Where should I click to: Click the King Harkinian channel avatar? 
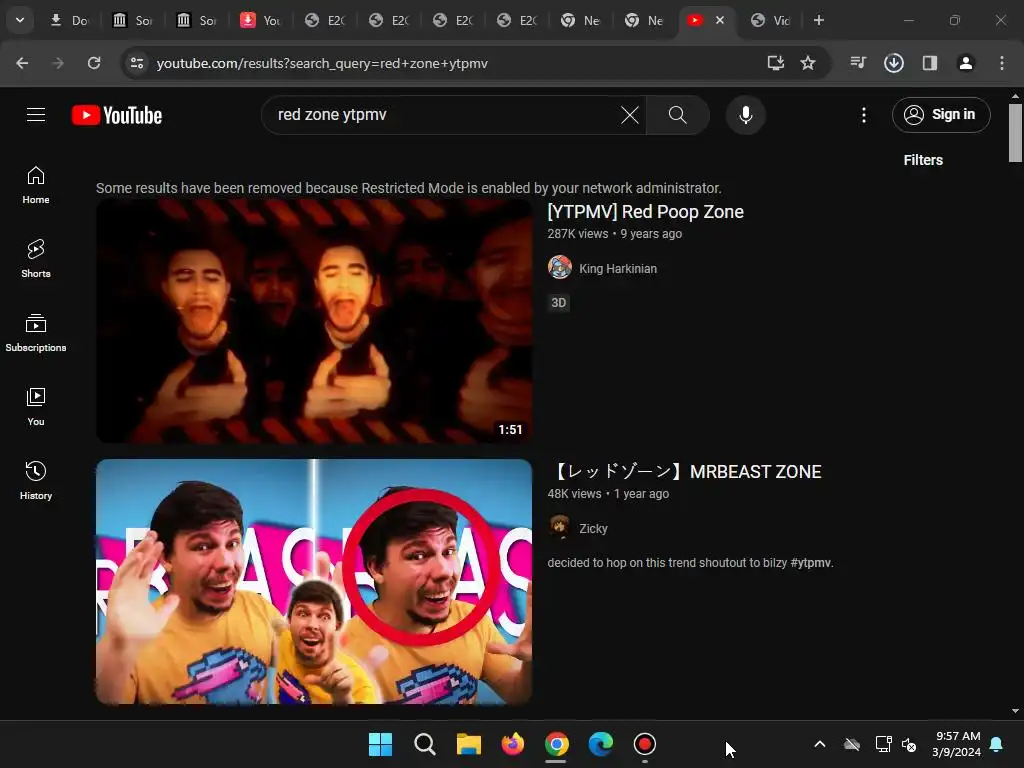tap(560, 268)
